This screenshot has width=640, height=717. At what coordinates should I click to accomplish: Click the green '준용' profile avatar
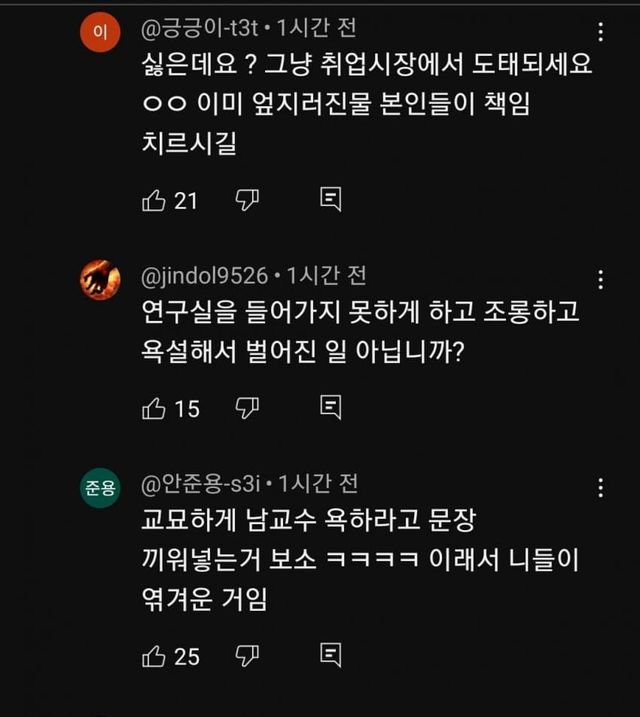(x=99, y=488)
